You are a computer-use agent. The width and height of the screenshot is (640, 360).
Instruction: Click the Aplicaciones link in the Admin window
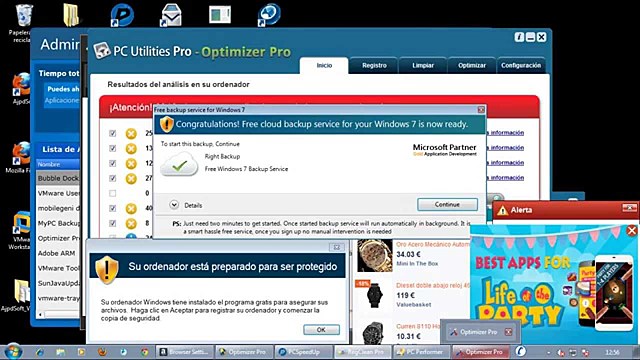coord(62,100)
